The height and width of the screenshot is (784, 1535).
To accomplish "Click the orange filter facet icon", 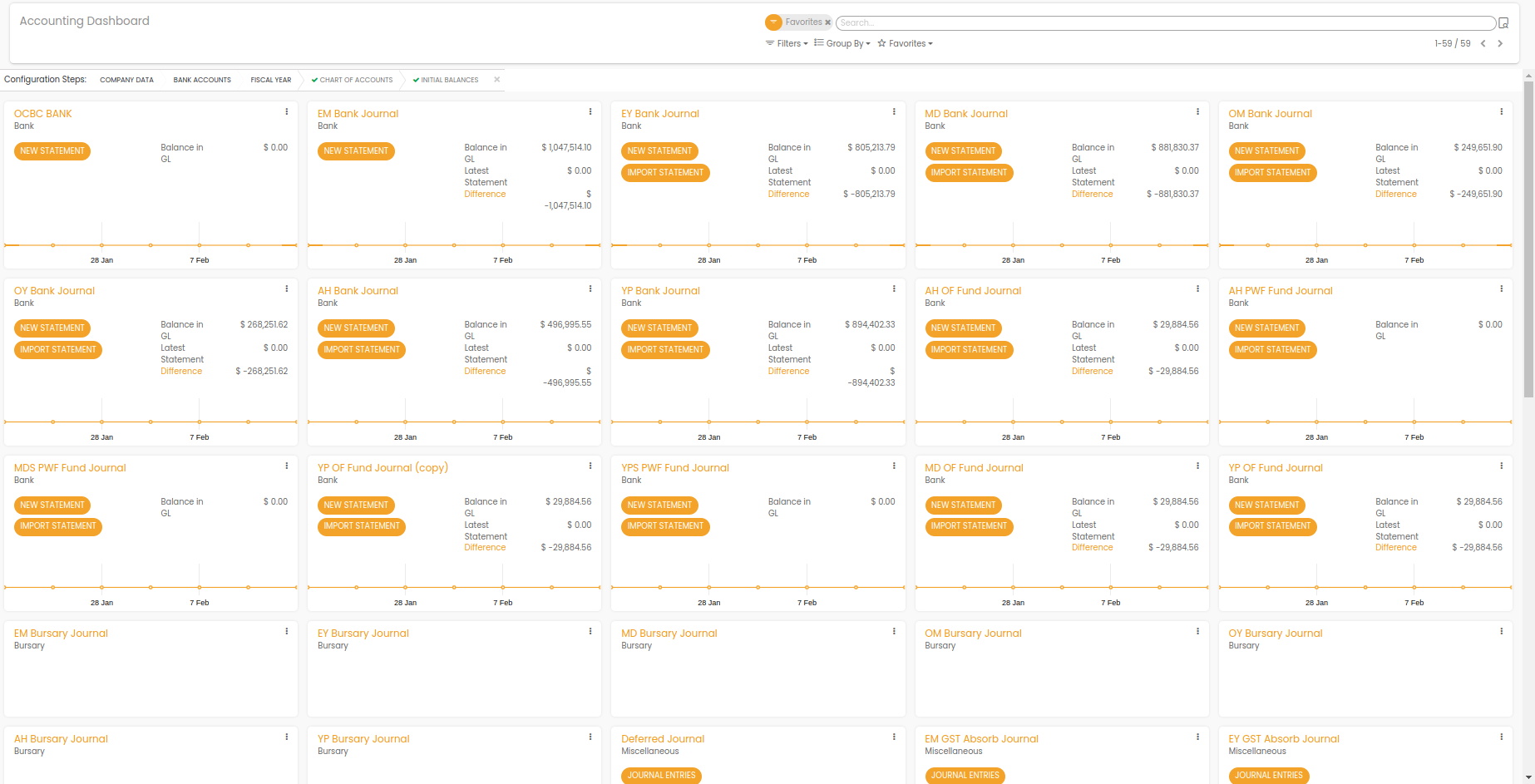I will coord(773,22).
